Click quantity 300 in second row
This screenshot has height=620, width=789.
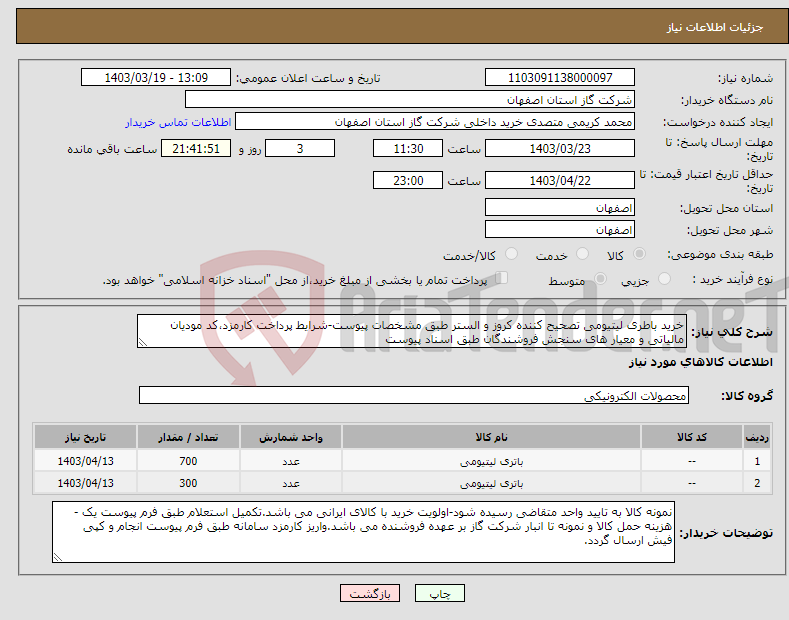point(188,483)
